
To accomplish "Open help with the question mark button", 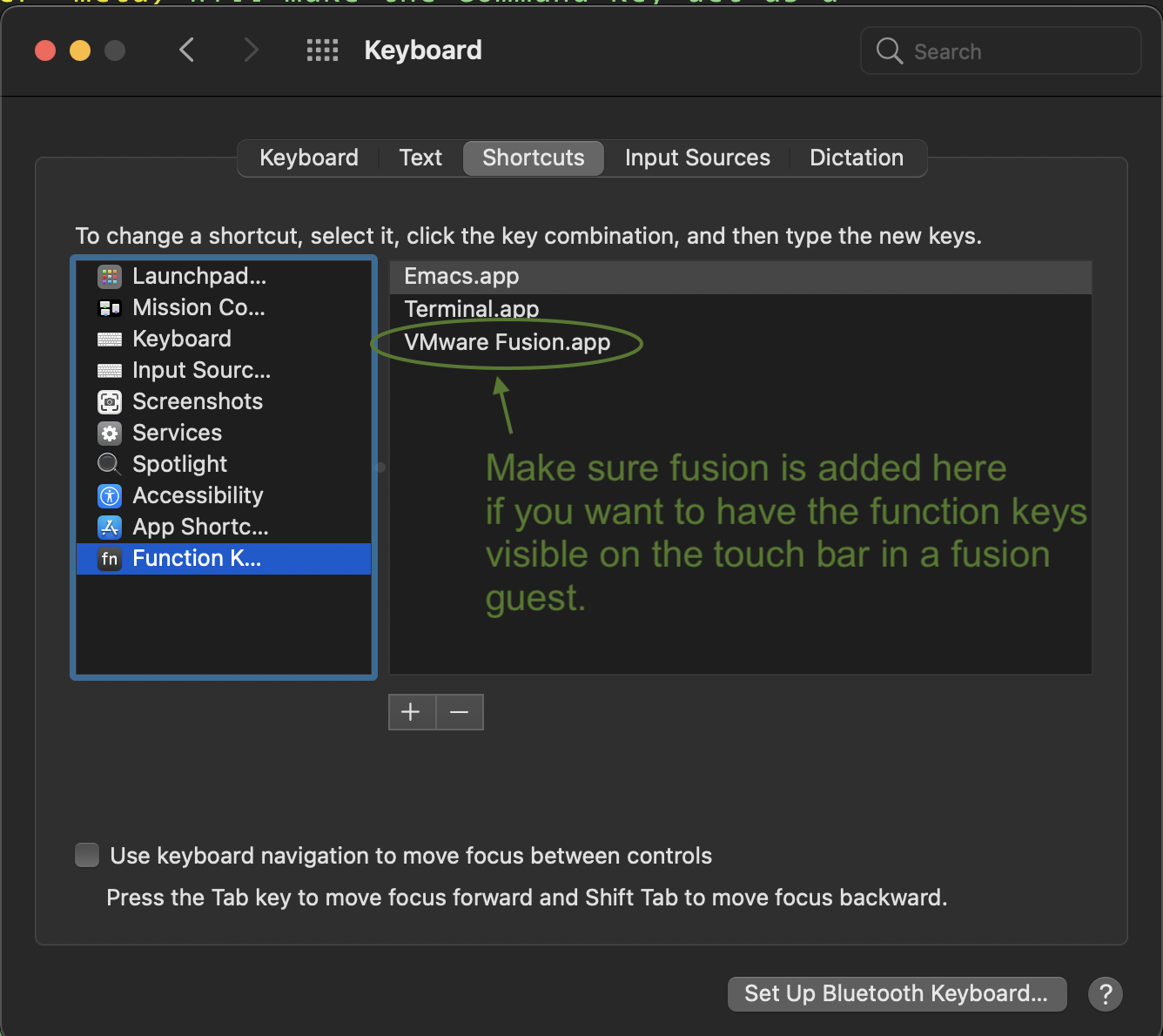I will tap(1106, 994).
